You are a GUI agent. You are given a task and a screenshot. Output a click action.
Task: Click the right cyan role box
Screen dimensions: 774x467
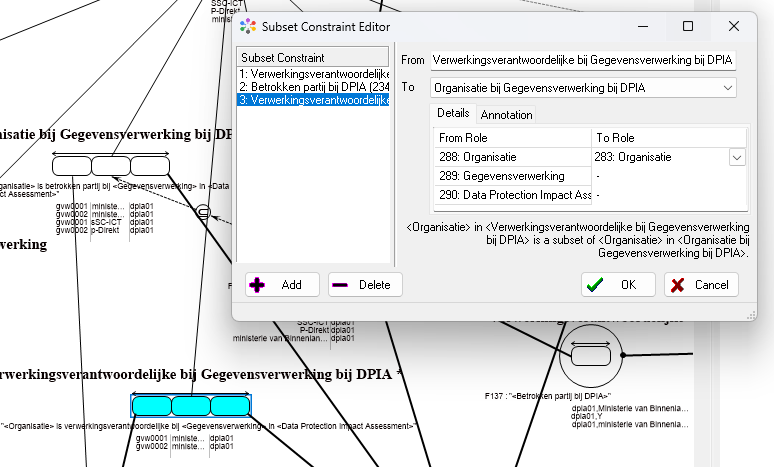coord(230,405)
